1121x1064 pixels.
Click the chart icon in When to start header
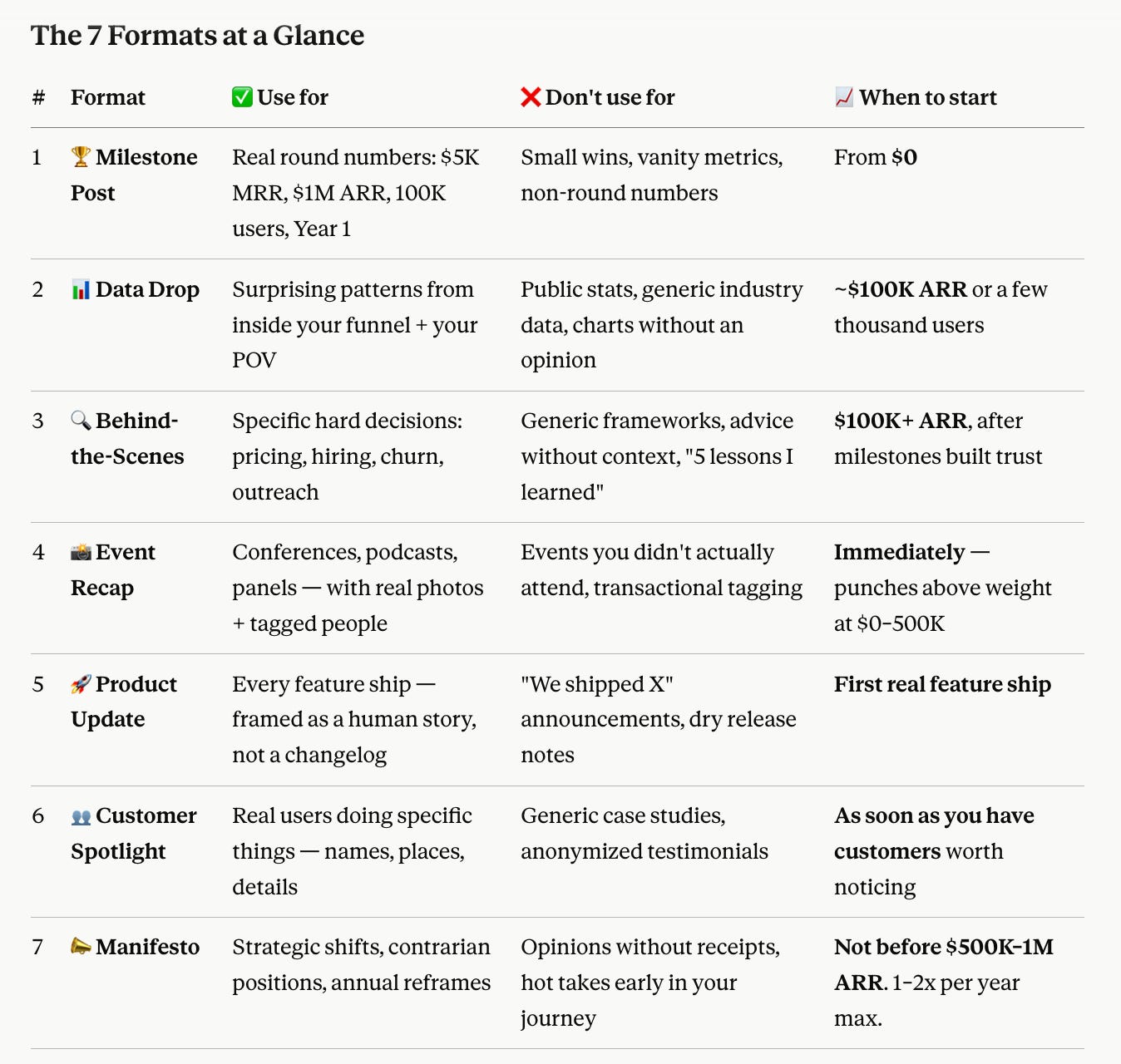tap(844, 97)
